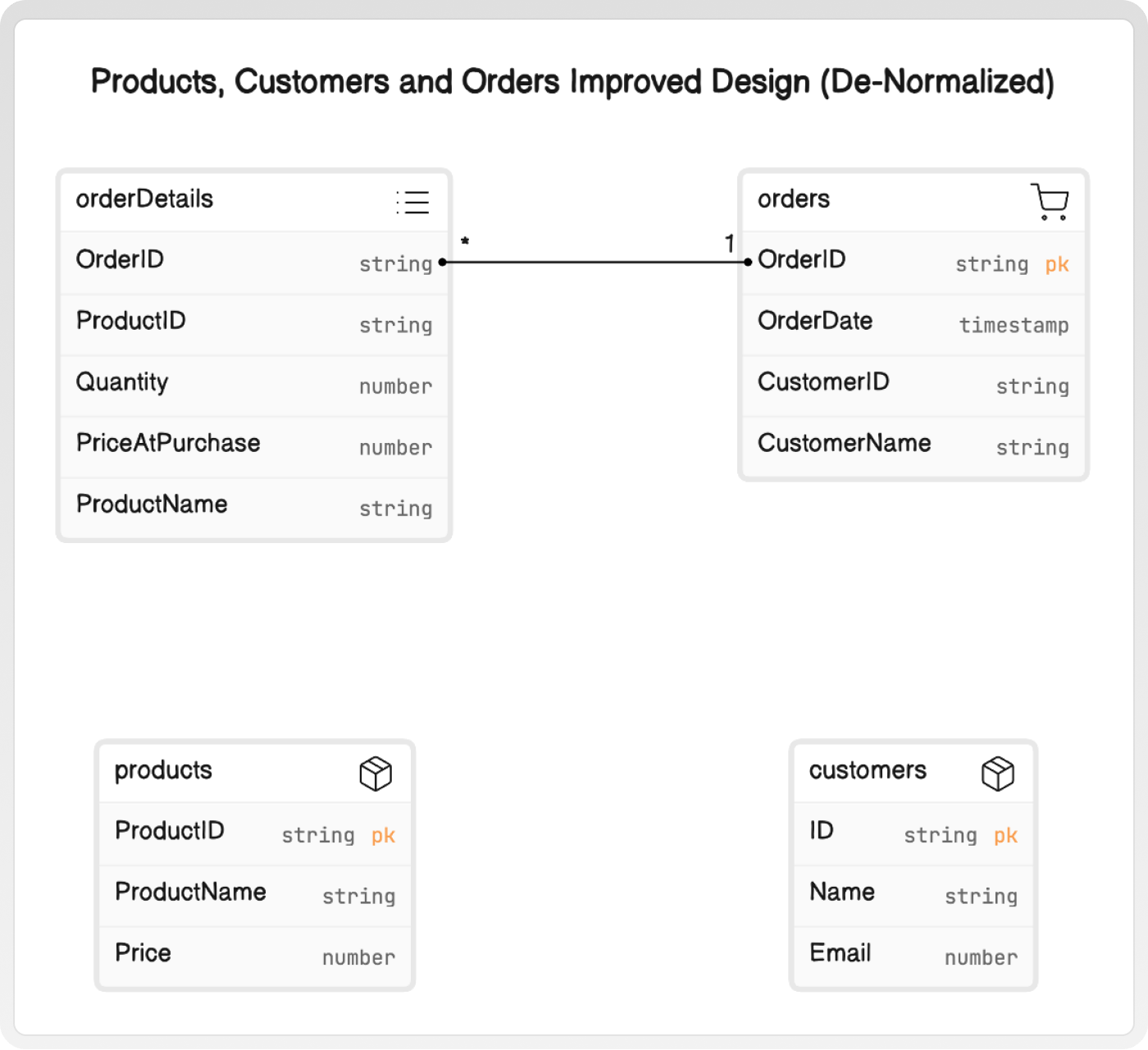The width and height of the screenshot is (1148, 1050).
Task: Click the Email field in customers
Action: [913, 956]
